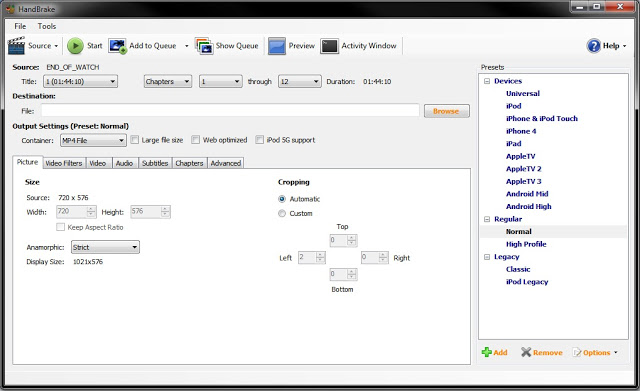Viewport: 640px width, 391px height.
Task: Click the preset Options icon
Action: click(x=577, y=352)
